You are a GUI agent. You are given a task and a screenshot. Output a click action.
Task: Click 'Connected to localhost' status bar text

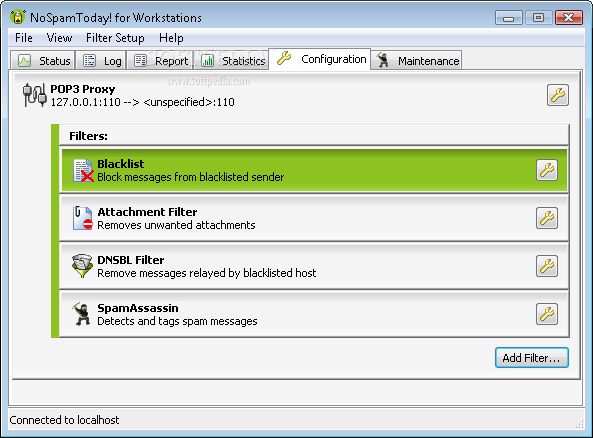(64, 420)
